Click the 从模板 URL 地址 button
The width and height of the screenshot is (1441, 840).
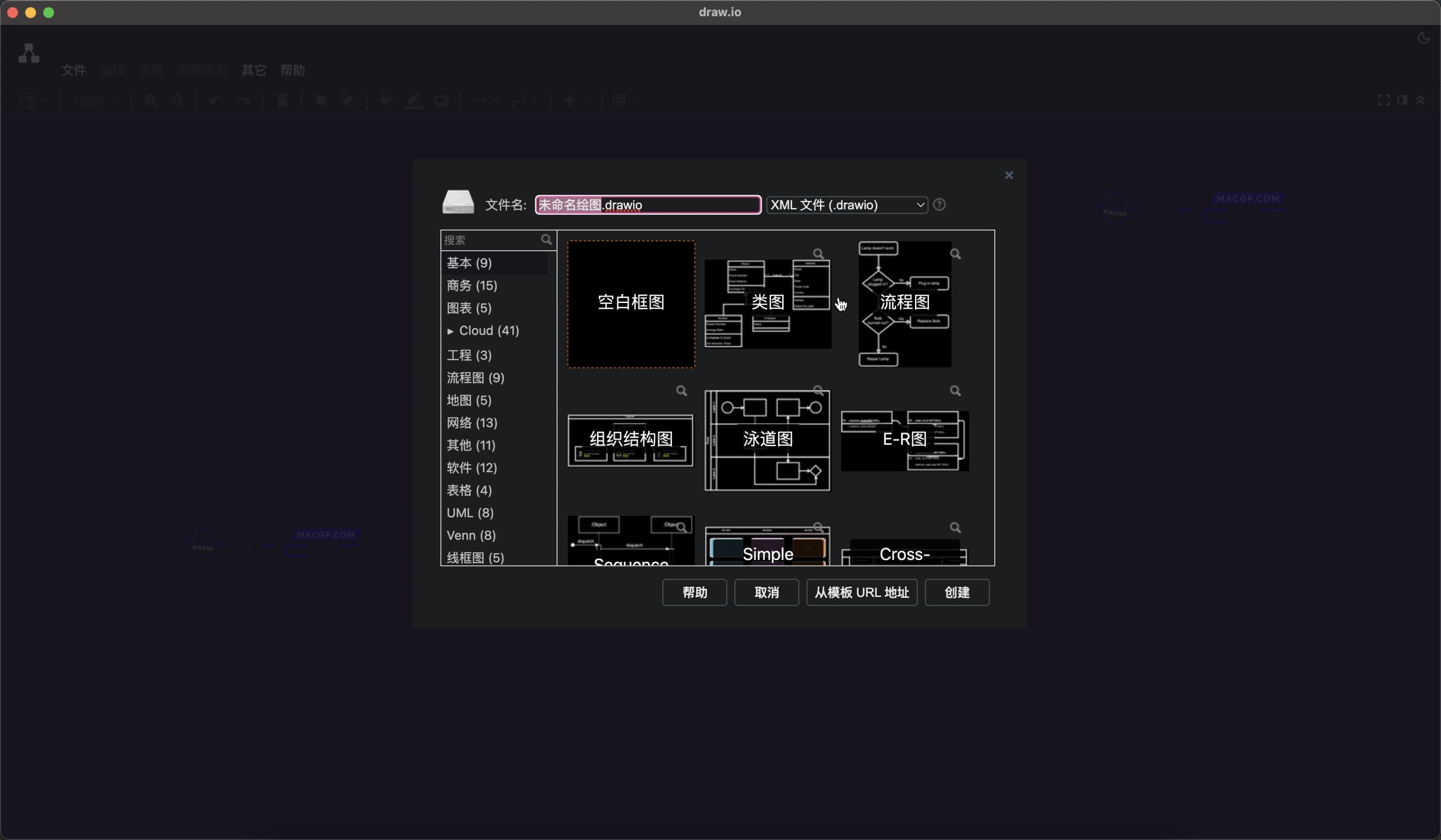[x=861, y=592]
